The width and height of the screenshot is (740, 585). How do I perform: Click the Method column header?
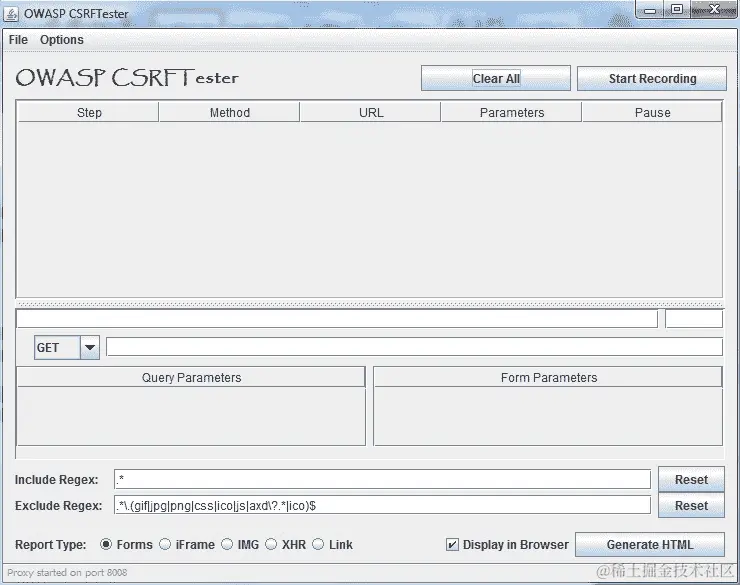(x=230, y=113)
